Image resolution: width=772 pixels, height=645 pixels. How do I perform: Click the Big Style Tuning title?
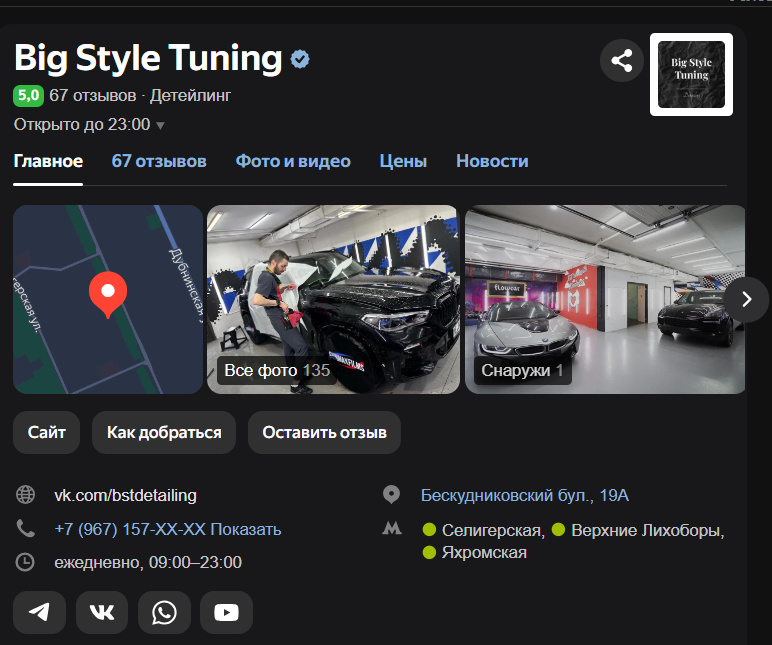click(148, 59)
